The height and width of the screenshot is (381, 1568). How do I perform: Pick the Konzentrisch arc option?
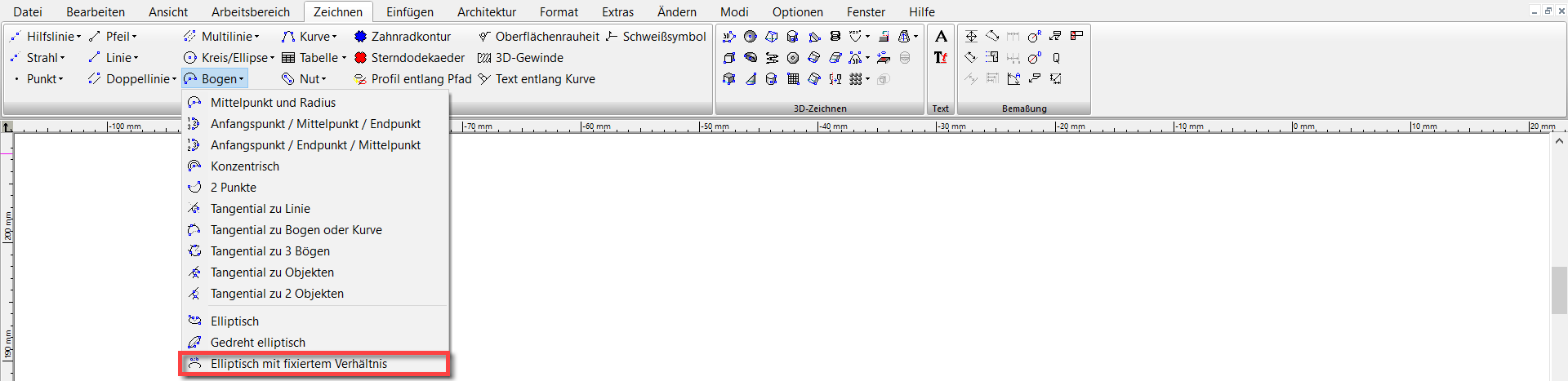[x=315, y=166]
